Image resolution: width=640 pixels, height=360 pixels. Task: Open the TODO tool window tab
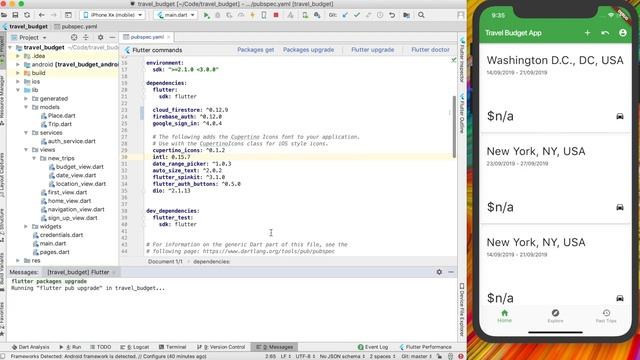[100, 347]
